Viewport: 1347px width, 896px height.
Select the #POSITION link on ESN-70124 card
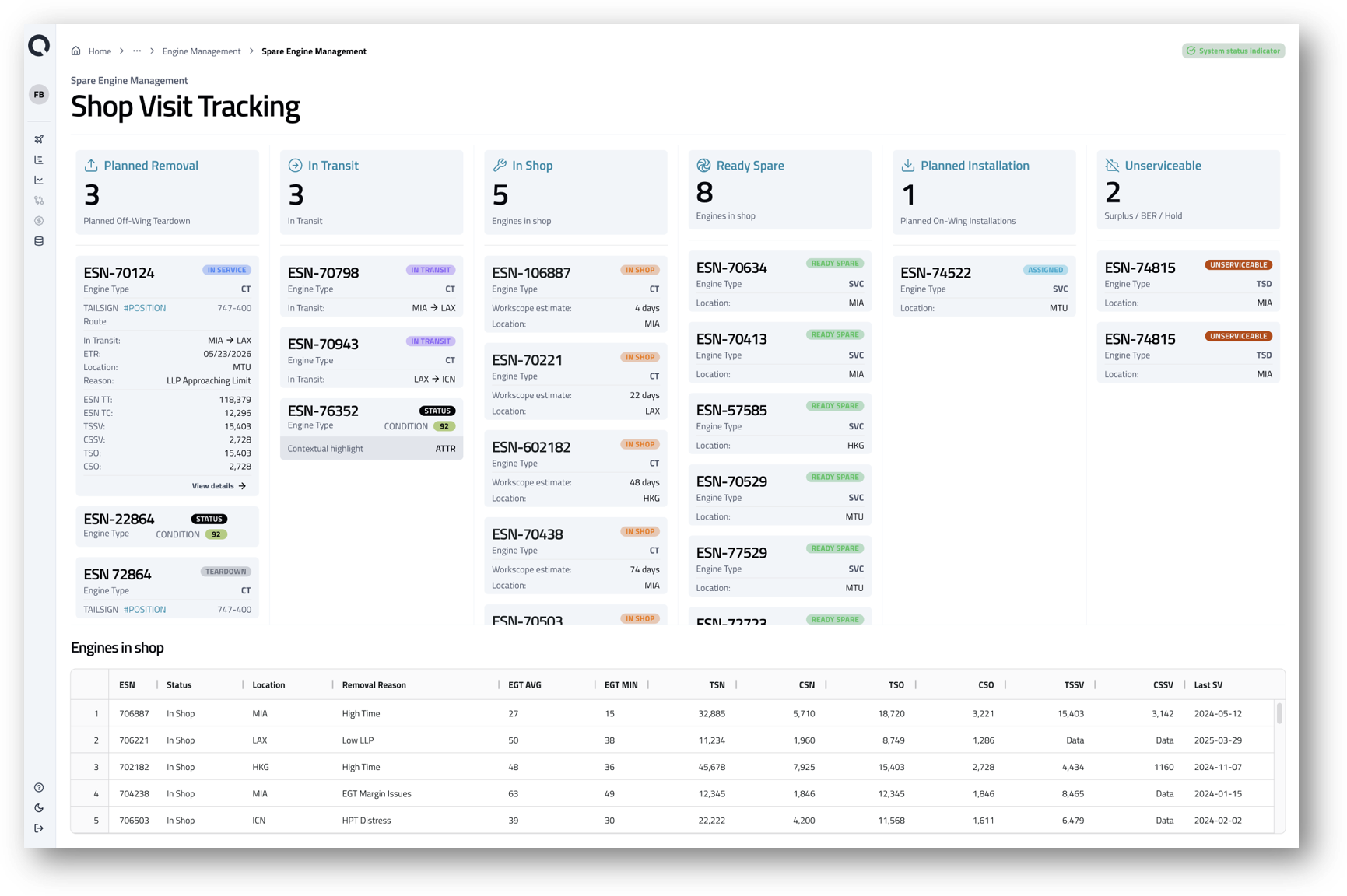(x=145, y=308)
